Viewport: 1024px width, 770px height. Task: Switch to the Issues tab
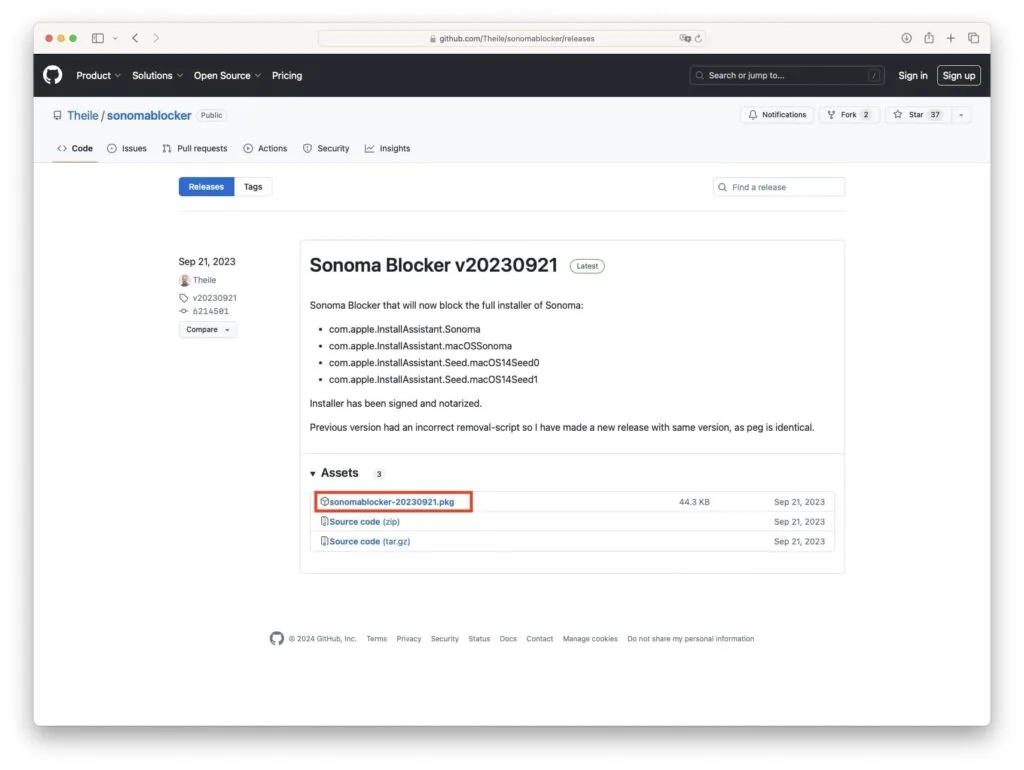click(127, 149)
